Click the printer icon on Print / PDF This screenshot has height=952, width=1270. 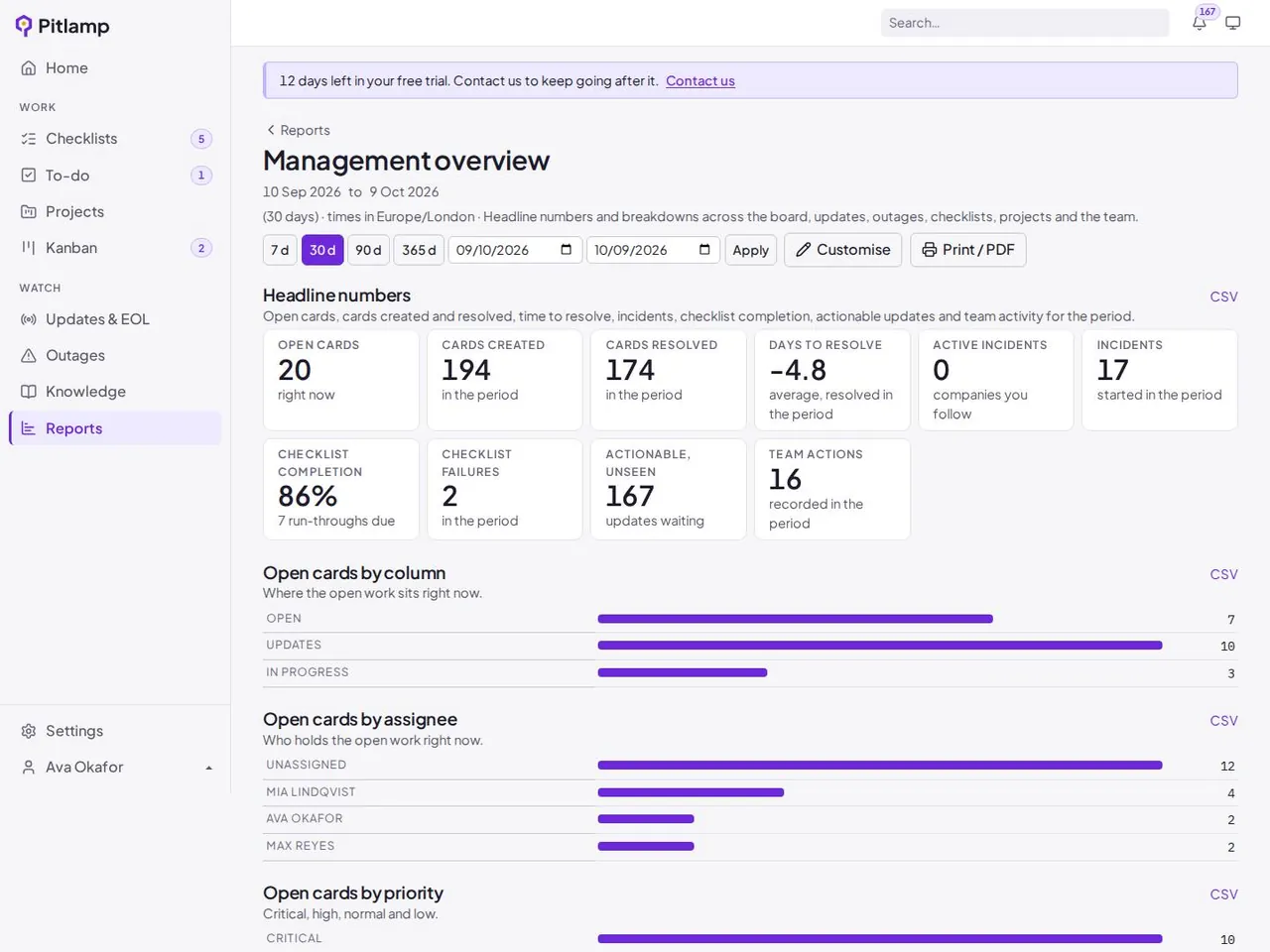(930, 250)
